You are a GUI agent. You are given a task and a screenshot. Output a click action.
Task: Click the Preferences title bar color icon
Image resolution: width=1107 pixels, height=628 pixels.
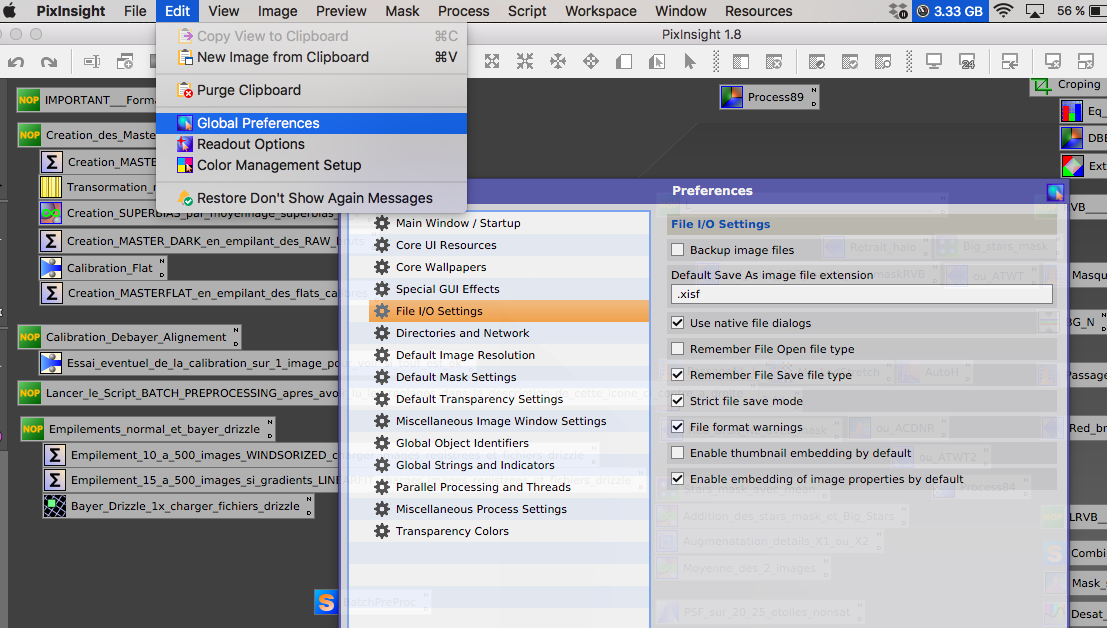coord(1055,191)
